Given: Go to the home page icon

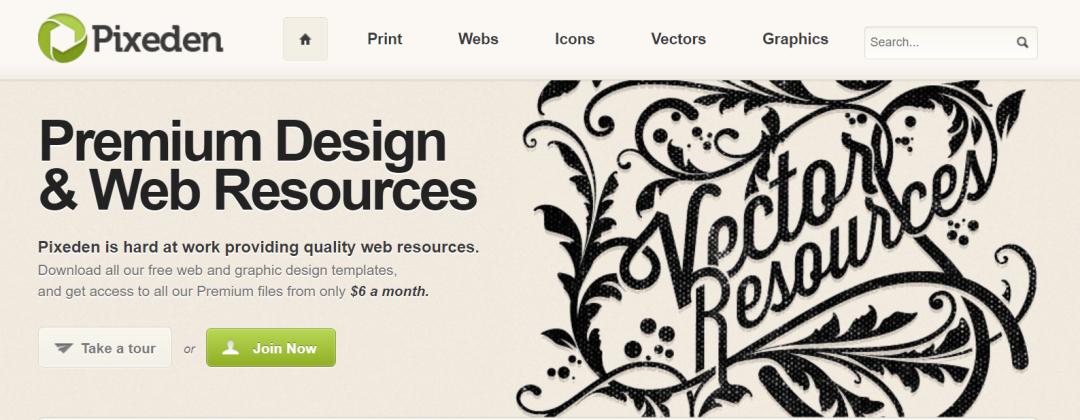Looking at the screenshot, I should point(305,39).
